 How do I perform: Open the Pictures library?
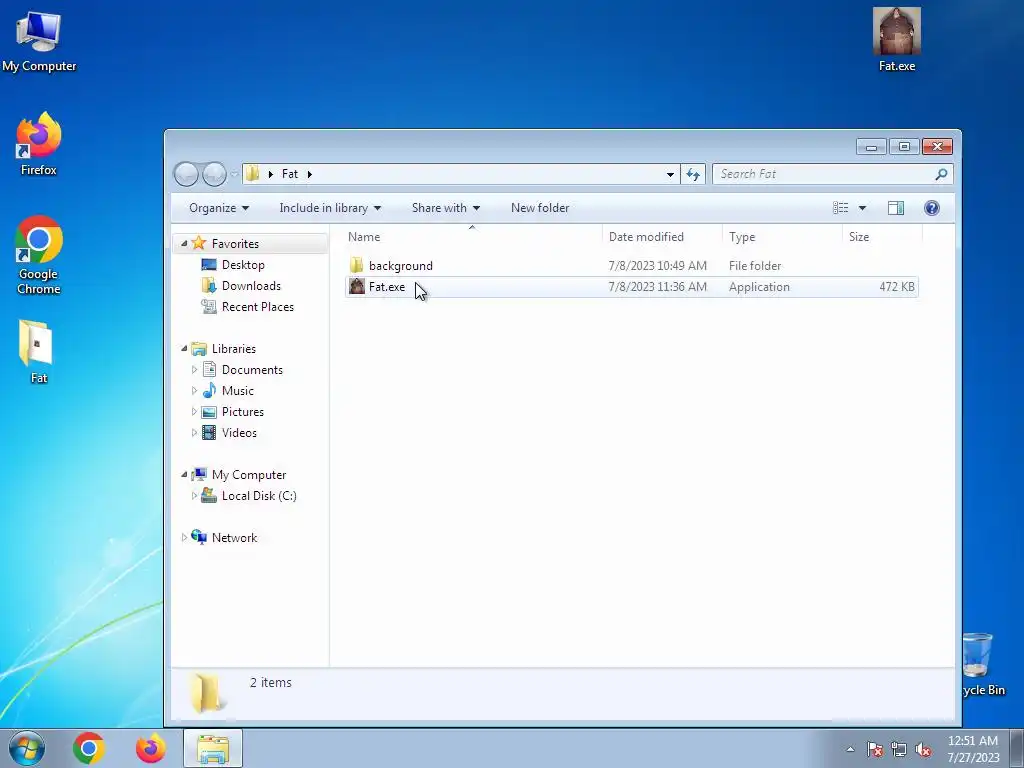[x=243, y=411]
